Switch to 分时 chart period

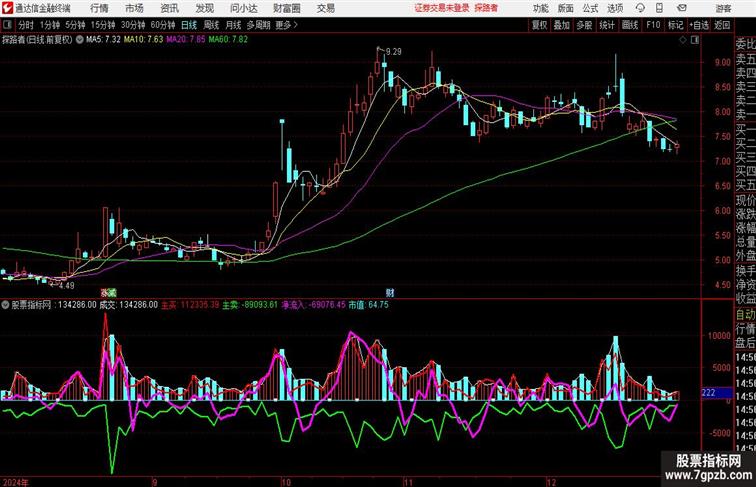pos(26,25)
